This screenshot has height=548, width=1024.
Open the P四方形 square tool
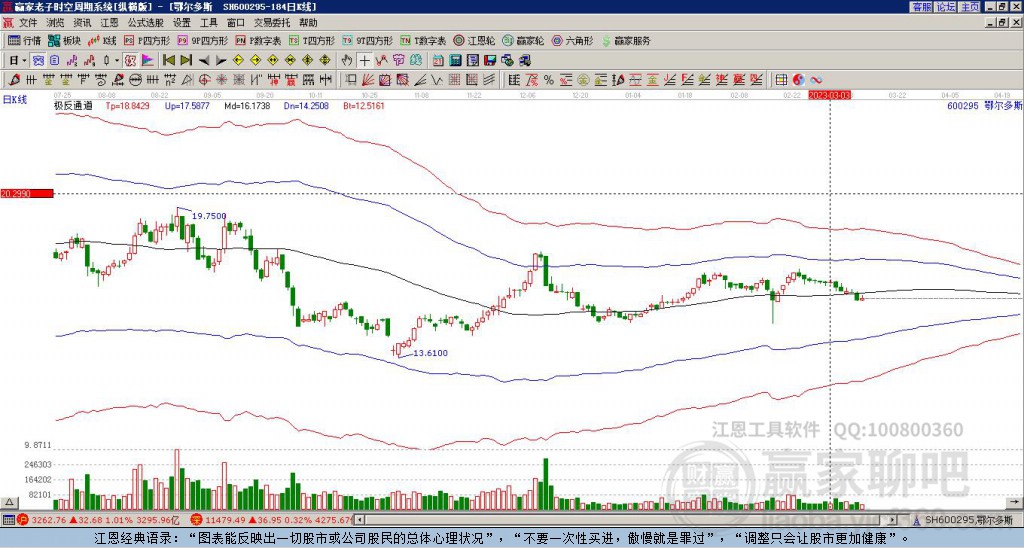(x=147, y=41)
